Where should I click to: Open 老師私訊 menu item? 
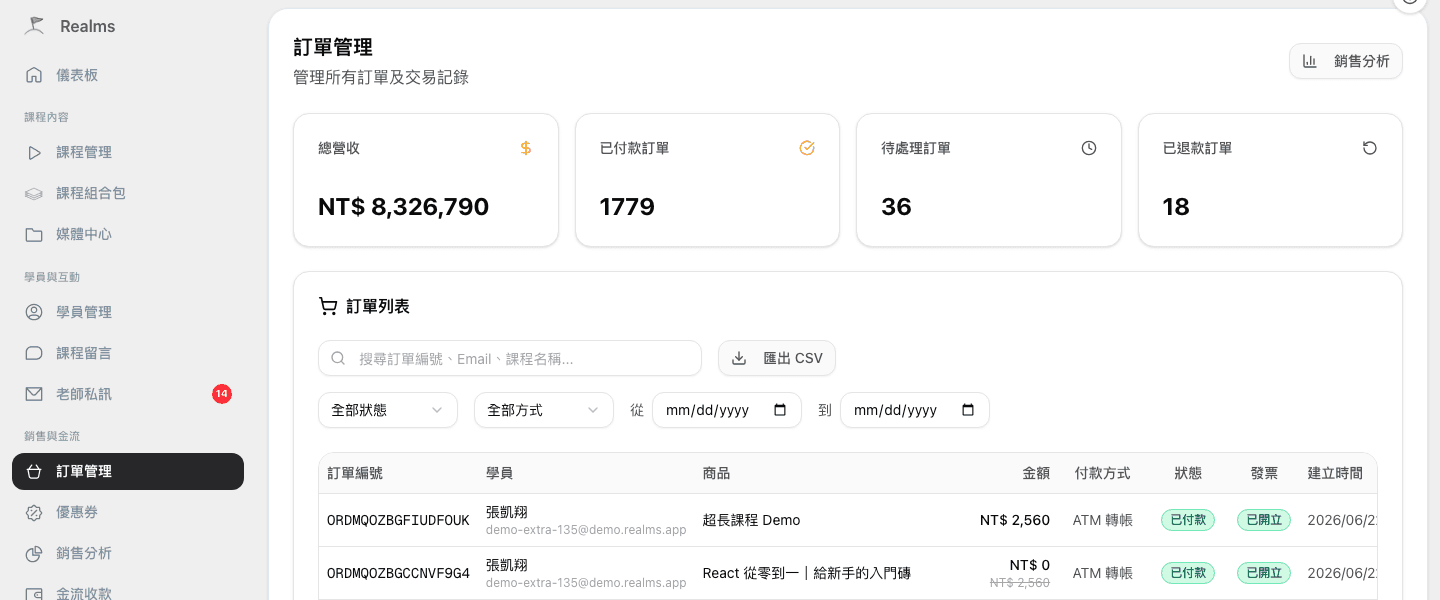(128, 394)
